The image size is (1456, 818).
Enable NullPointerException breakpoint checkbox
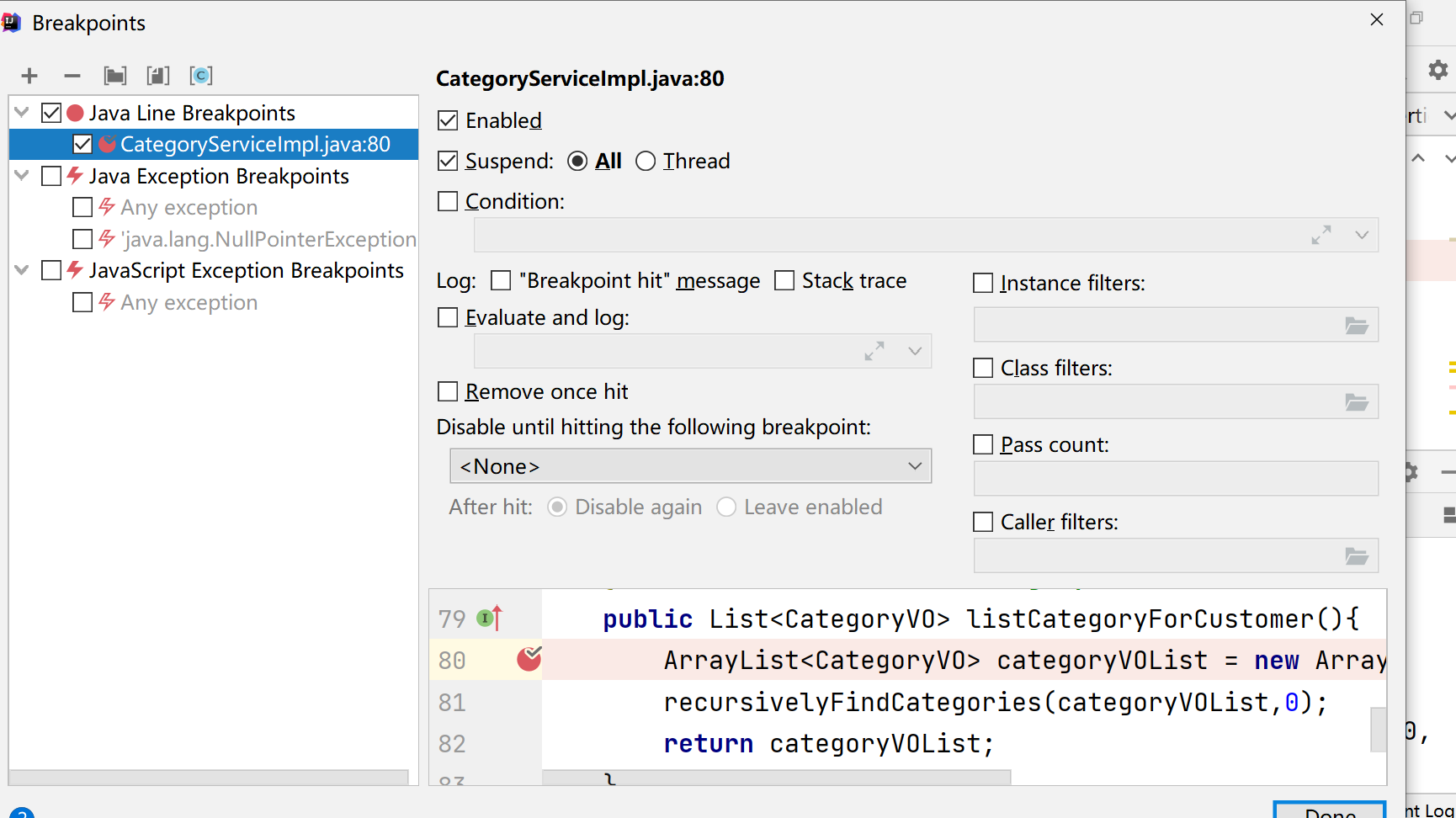82,239
